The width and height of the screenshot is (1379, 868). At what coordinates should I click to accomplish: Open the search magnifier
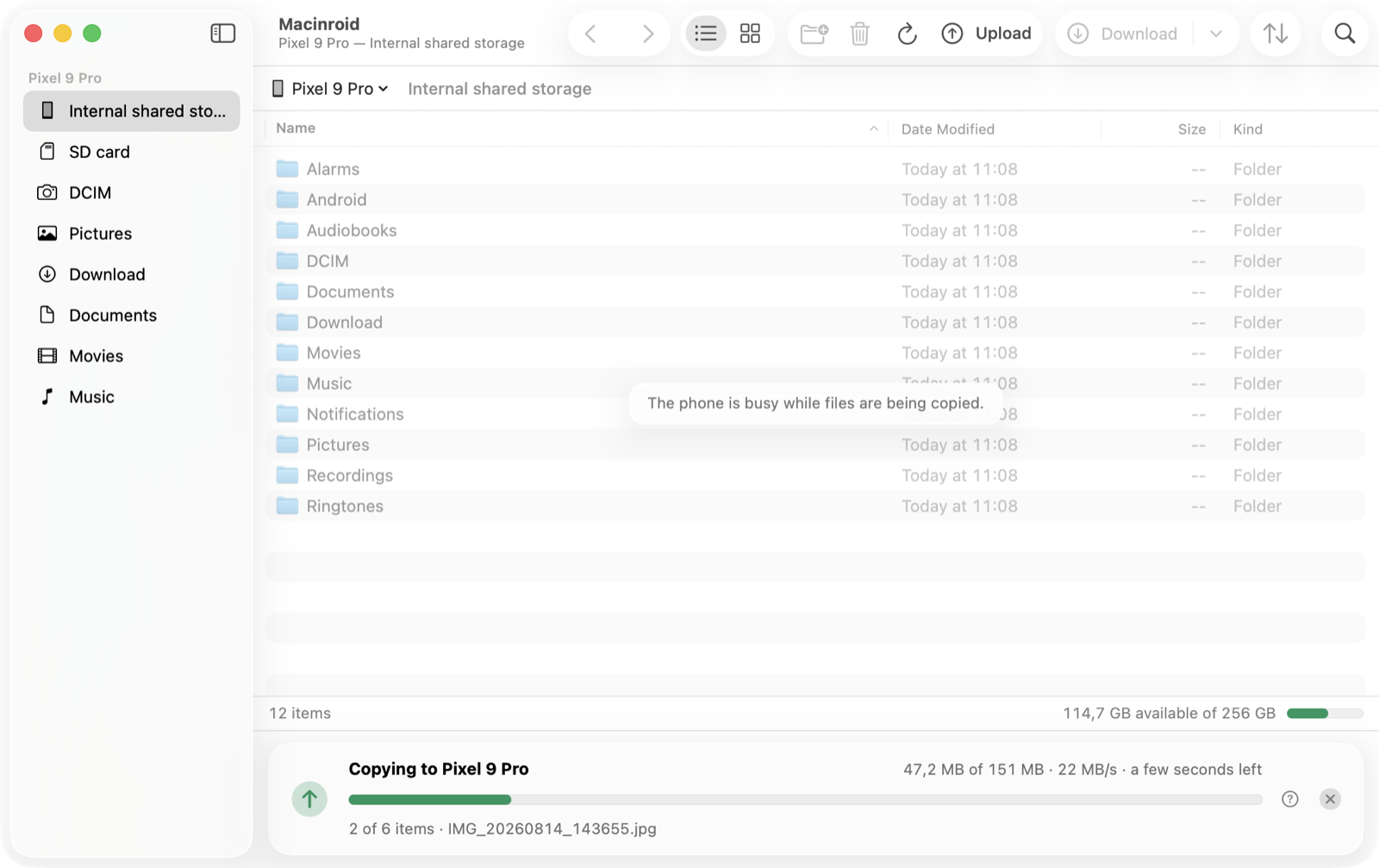coord(1345,34)
